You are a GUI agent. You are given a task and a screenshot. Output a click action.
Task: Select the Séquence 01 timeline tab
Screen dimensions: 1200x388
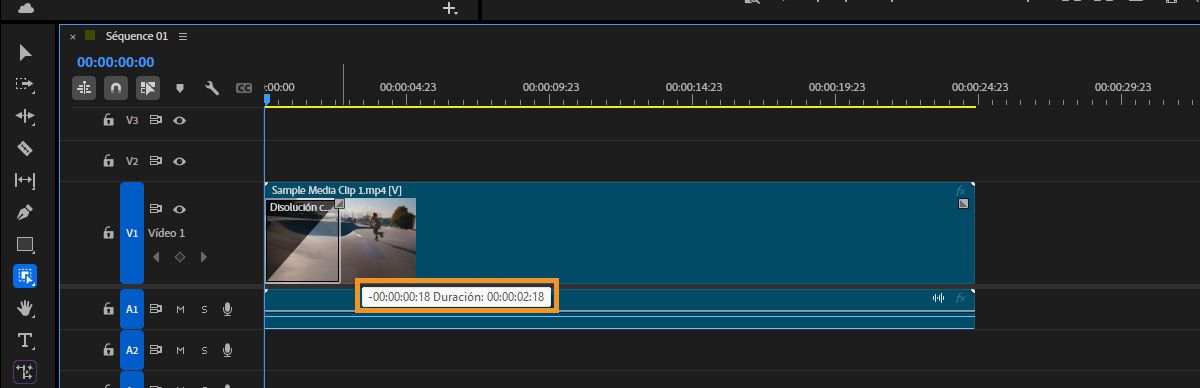pos(136,36)
